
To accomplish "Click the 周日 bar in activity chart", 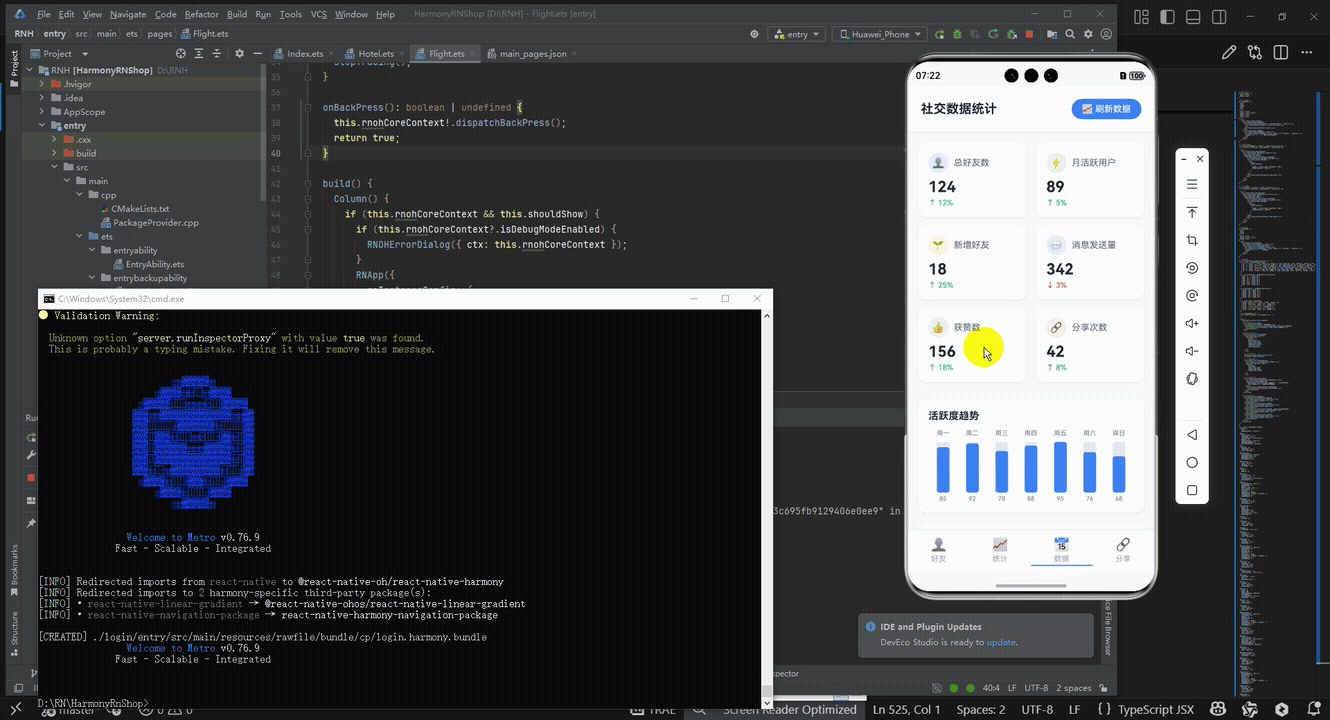I will click(x=1119, y=474).
